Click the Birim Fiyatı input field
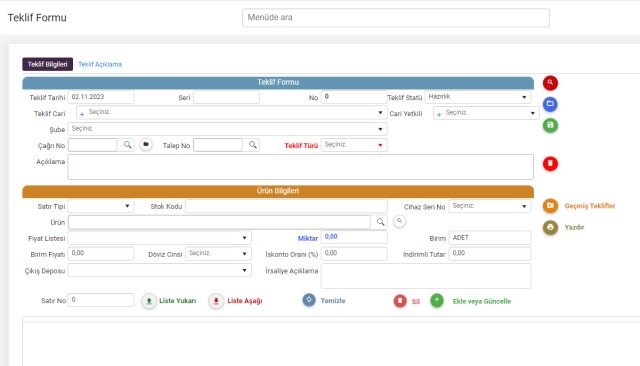The width and height of the screenshot is (640, 366). tap(101, 253)
